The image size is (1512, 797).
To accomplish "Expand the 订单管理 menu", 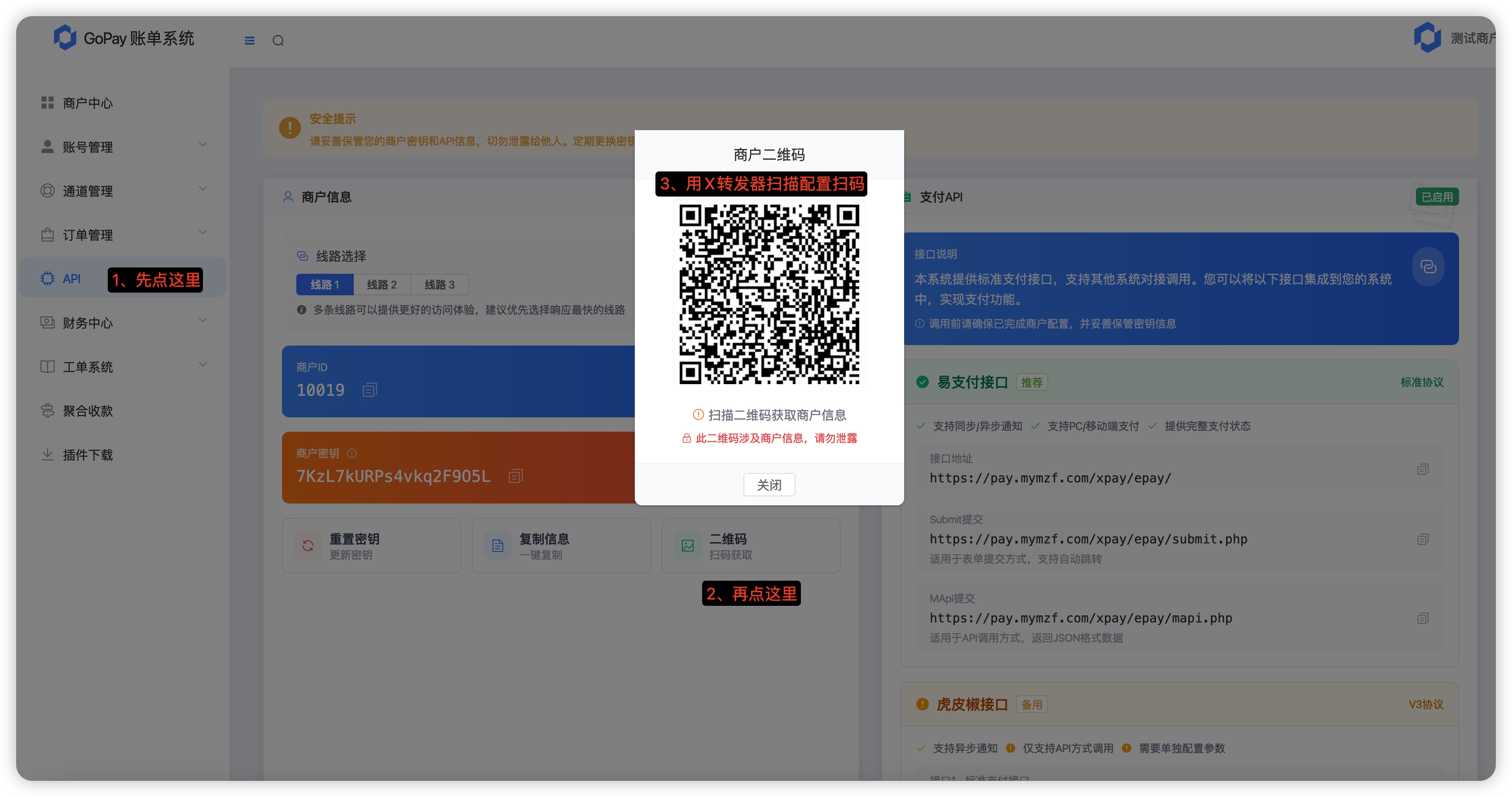I will pos(122,235).
